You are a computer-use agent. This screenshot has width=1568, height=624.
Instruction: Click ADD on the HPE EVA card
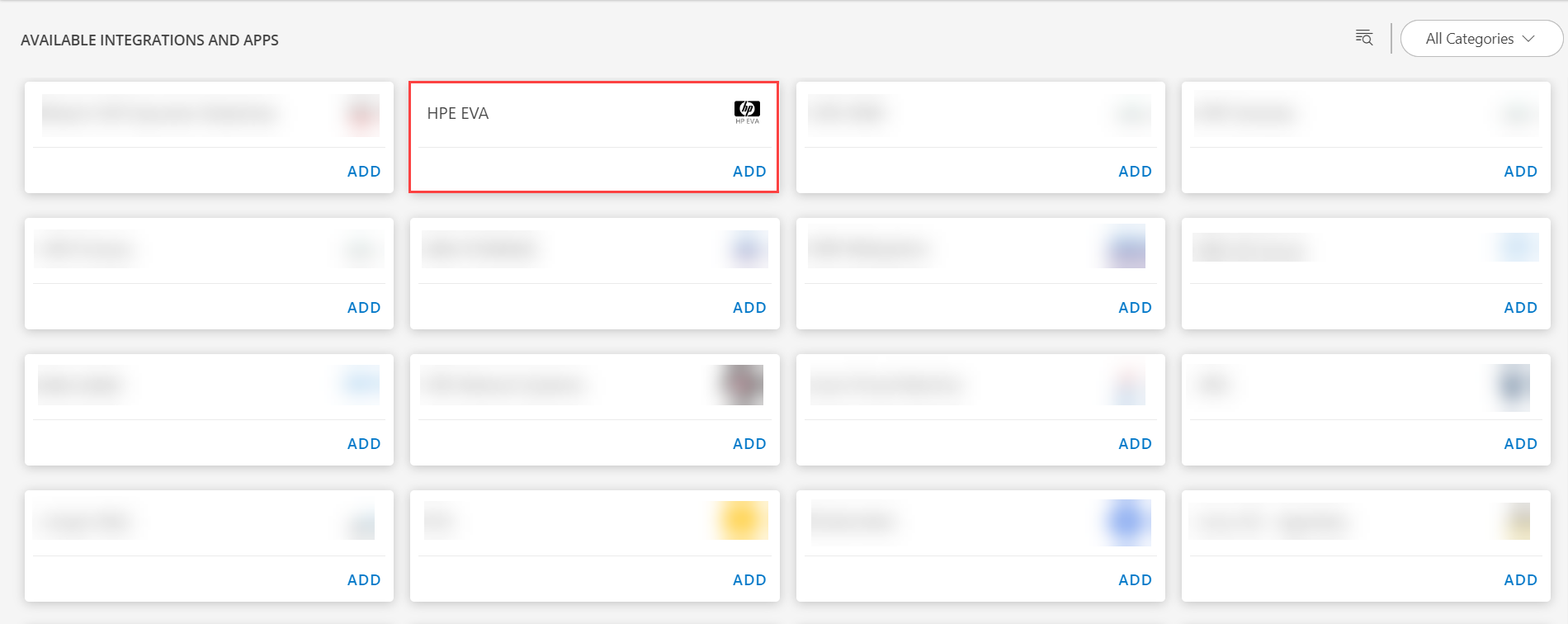(749, 171)
